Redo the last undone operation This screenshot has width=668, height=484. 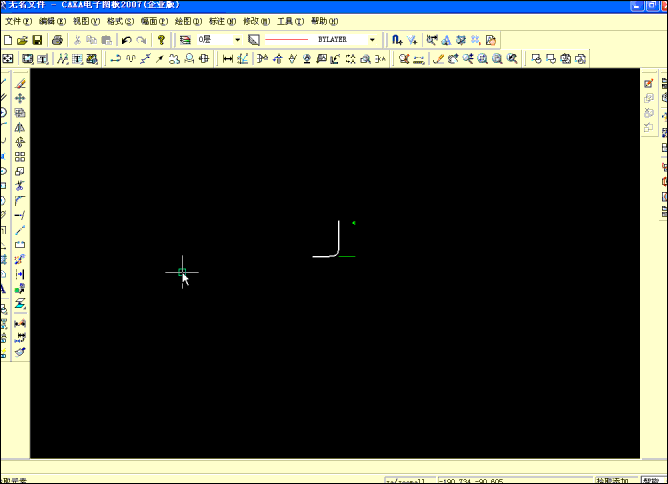(x=141, y=40)
